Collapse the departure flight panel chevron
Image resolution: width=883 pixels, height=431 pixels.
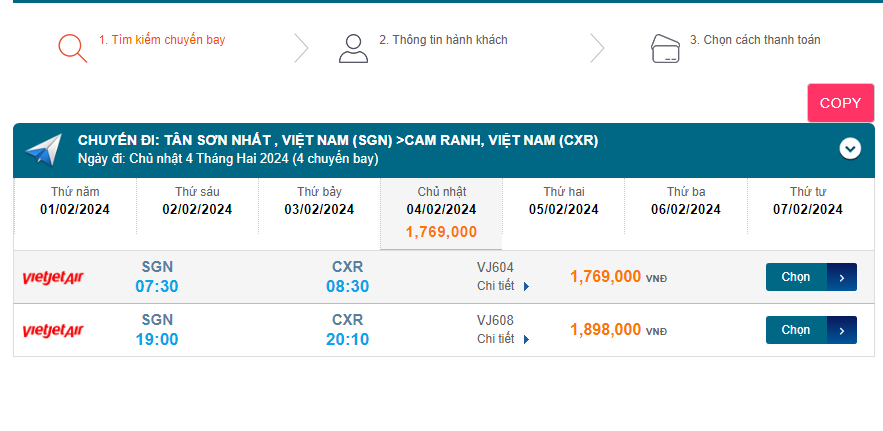point(850,149)
